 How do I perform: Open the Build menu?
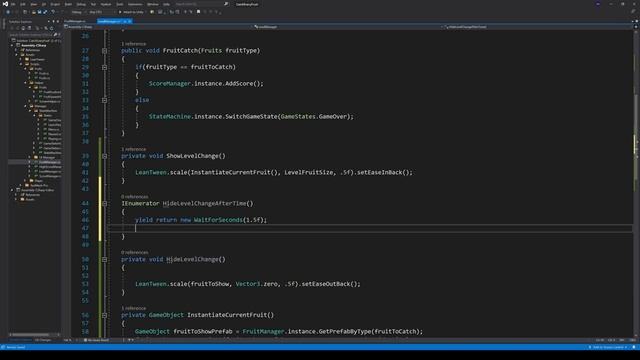pyautogui.click(x=68, y=4)
